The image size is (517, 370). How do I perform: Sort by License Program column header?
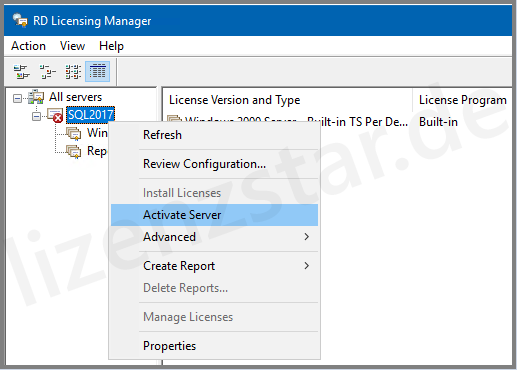click(462, 100)
